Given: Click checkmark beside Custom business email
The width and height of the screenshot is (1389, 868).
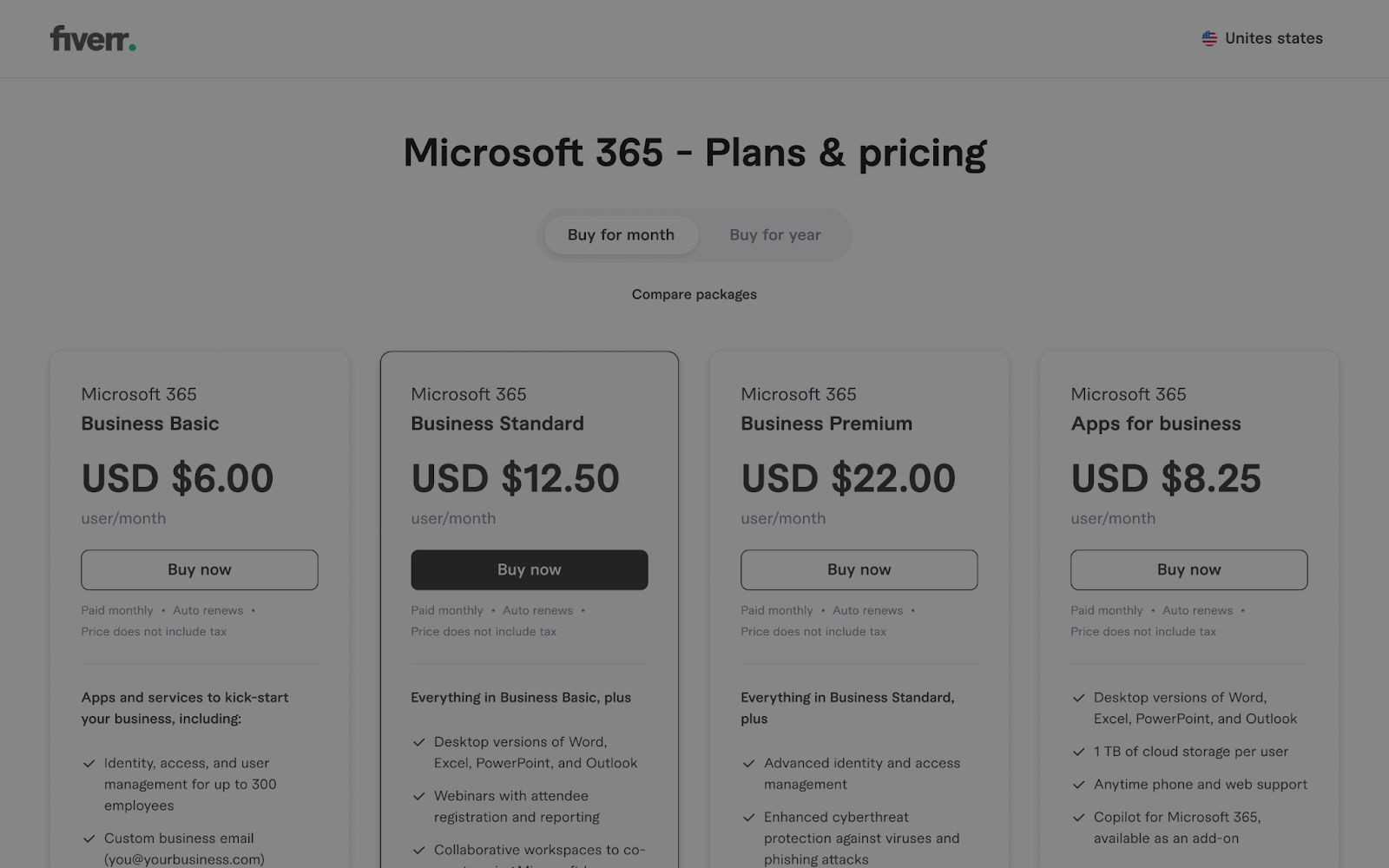Looking at the screenshot, I should [89, 838].
